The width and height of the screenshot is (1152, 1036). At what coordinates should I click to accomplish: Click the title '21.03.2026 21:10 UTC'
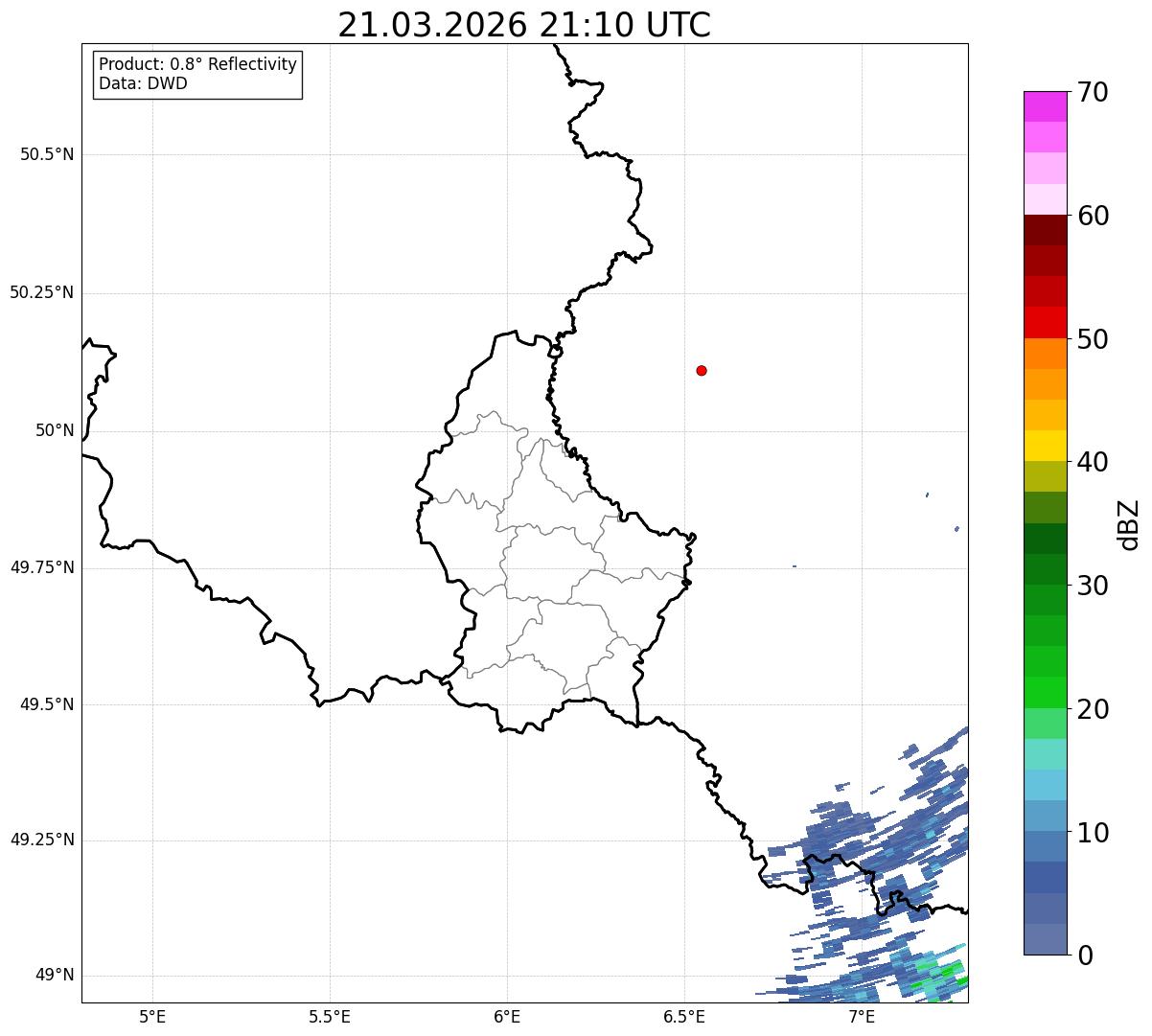point(524,25)
